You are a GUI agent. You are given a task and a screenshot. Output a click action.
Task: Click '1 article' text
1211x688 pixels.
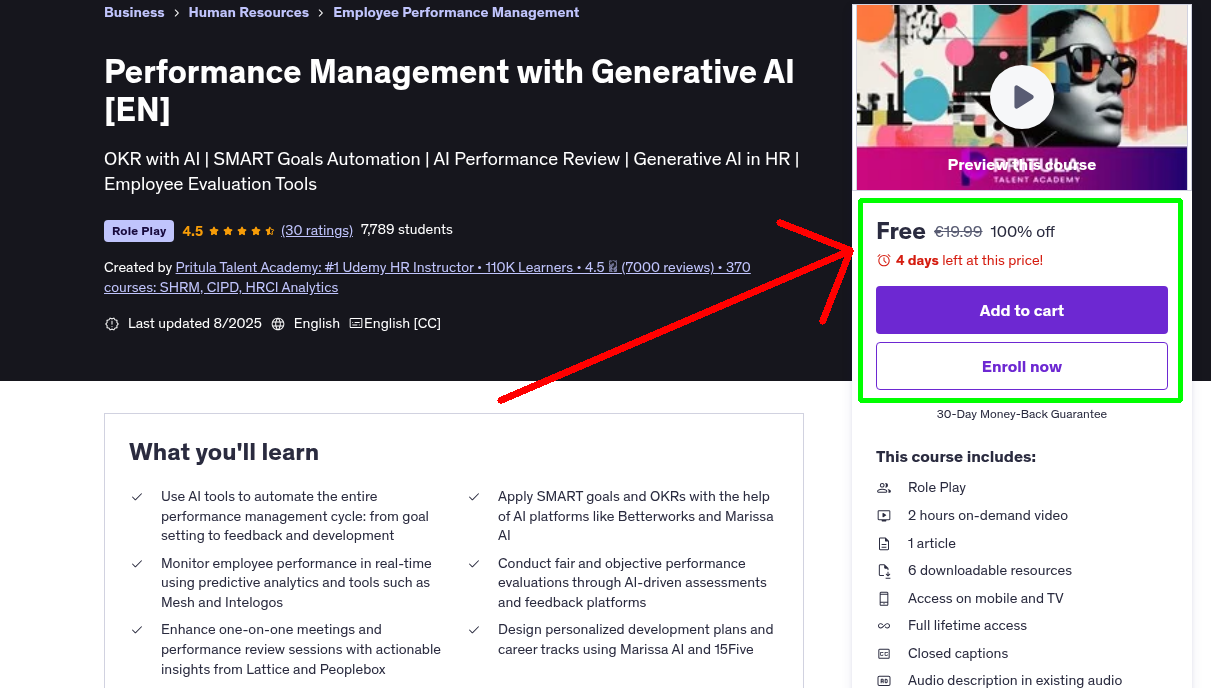click(x=932, y=544)
